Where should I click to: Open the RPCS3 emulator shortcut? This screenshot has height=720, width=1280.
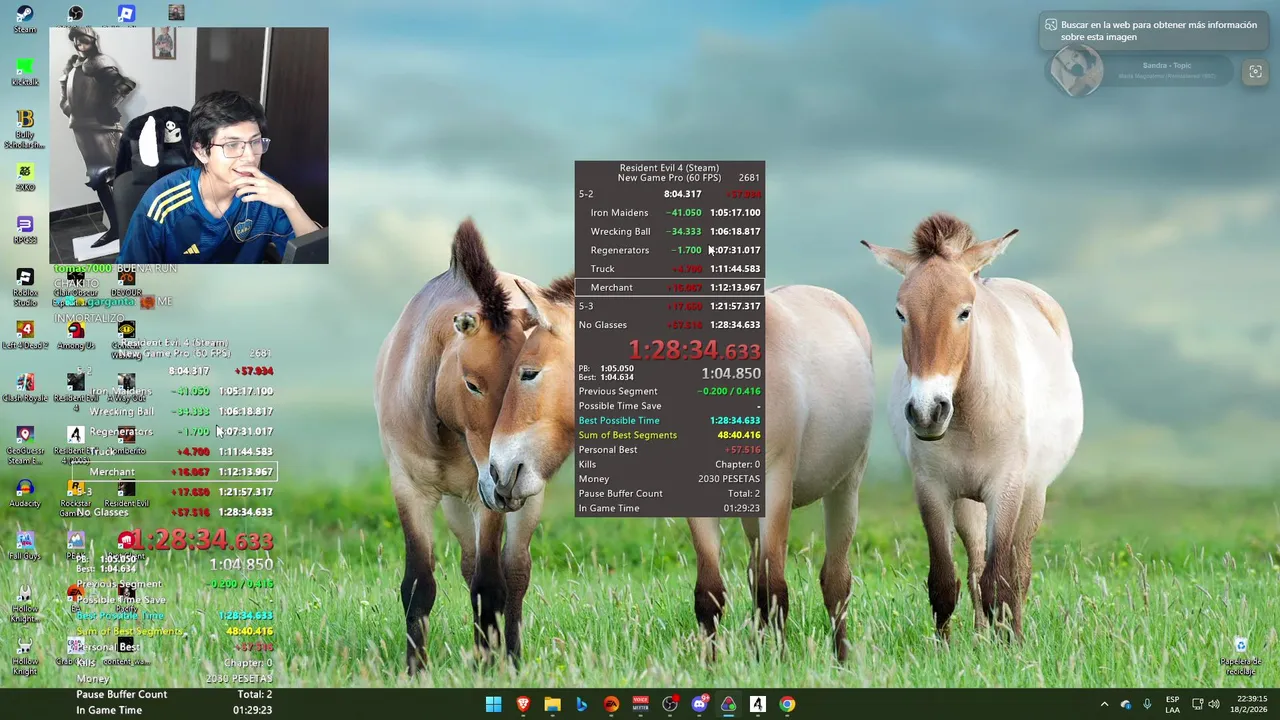[25, 230]
